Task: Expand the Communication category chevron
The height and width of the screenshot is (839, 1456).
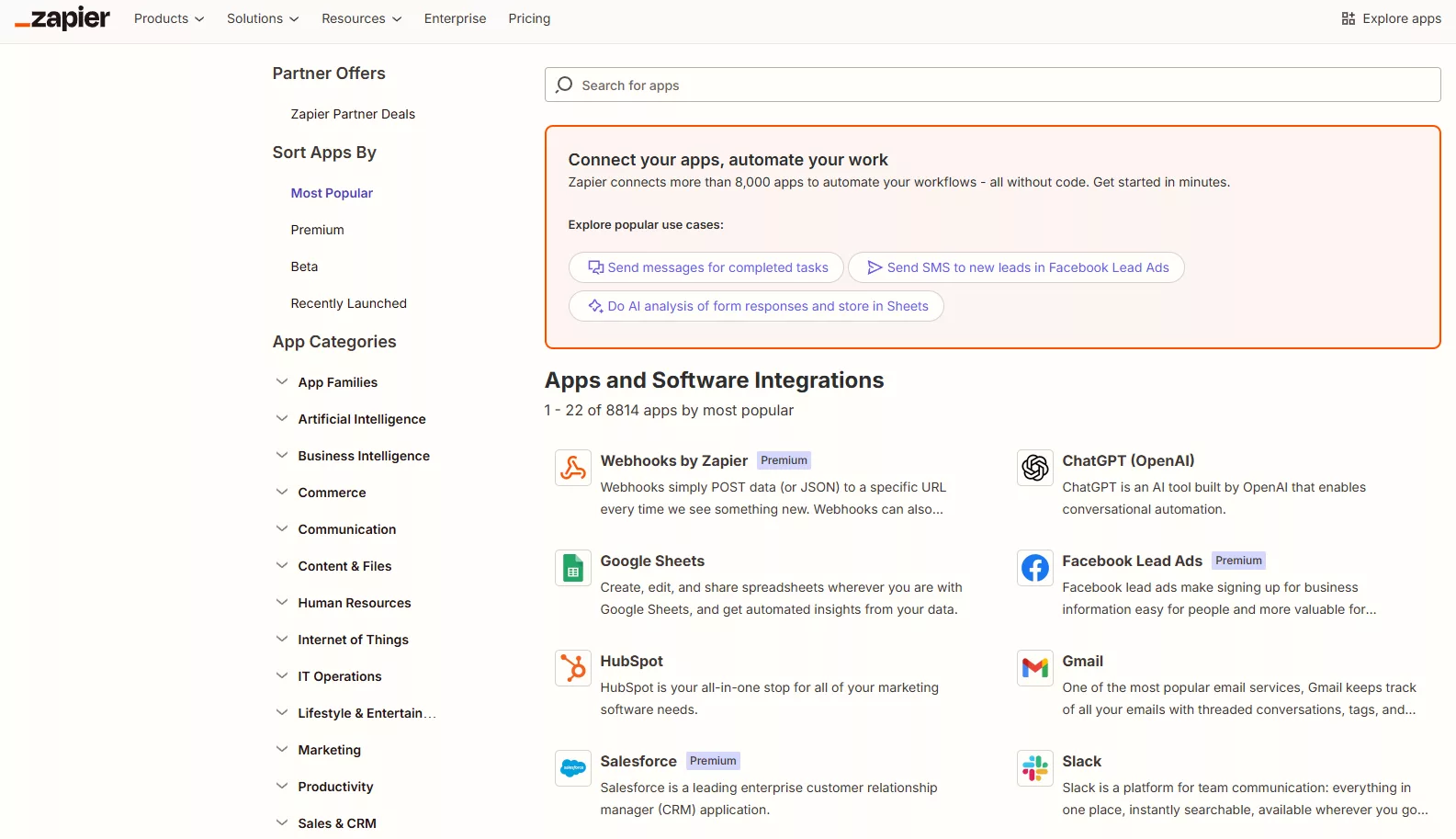Action: pos(282,529)
